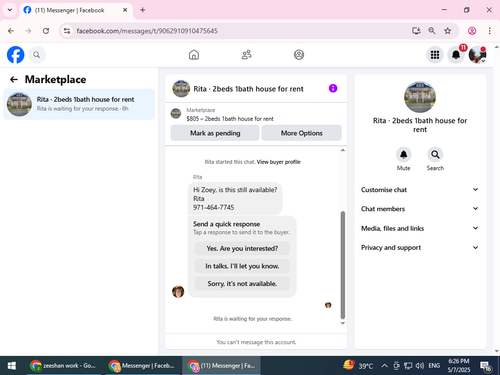Go back with the Marketplace arrow
The width and height of the screenshot is (500, 375).
(14, 79)
